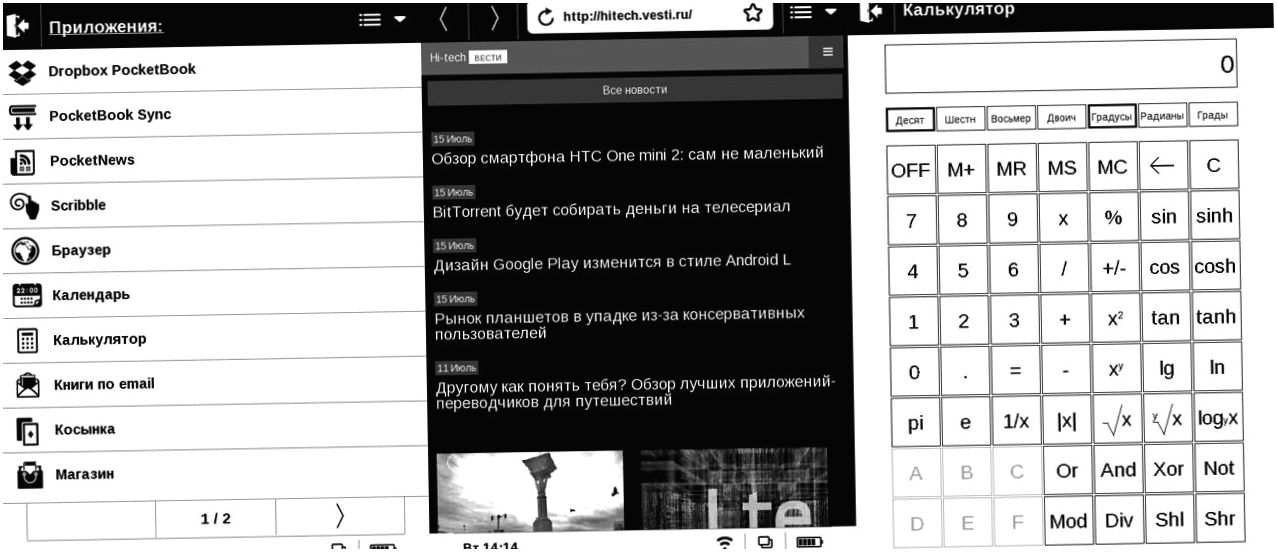This screenshot has height=552, width=1277.
Task: Click the Xor logic key
Action: (1167, 469)
